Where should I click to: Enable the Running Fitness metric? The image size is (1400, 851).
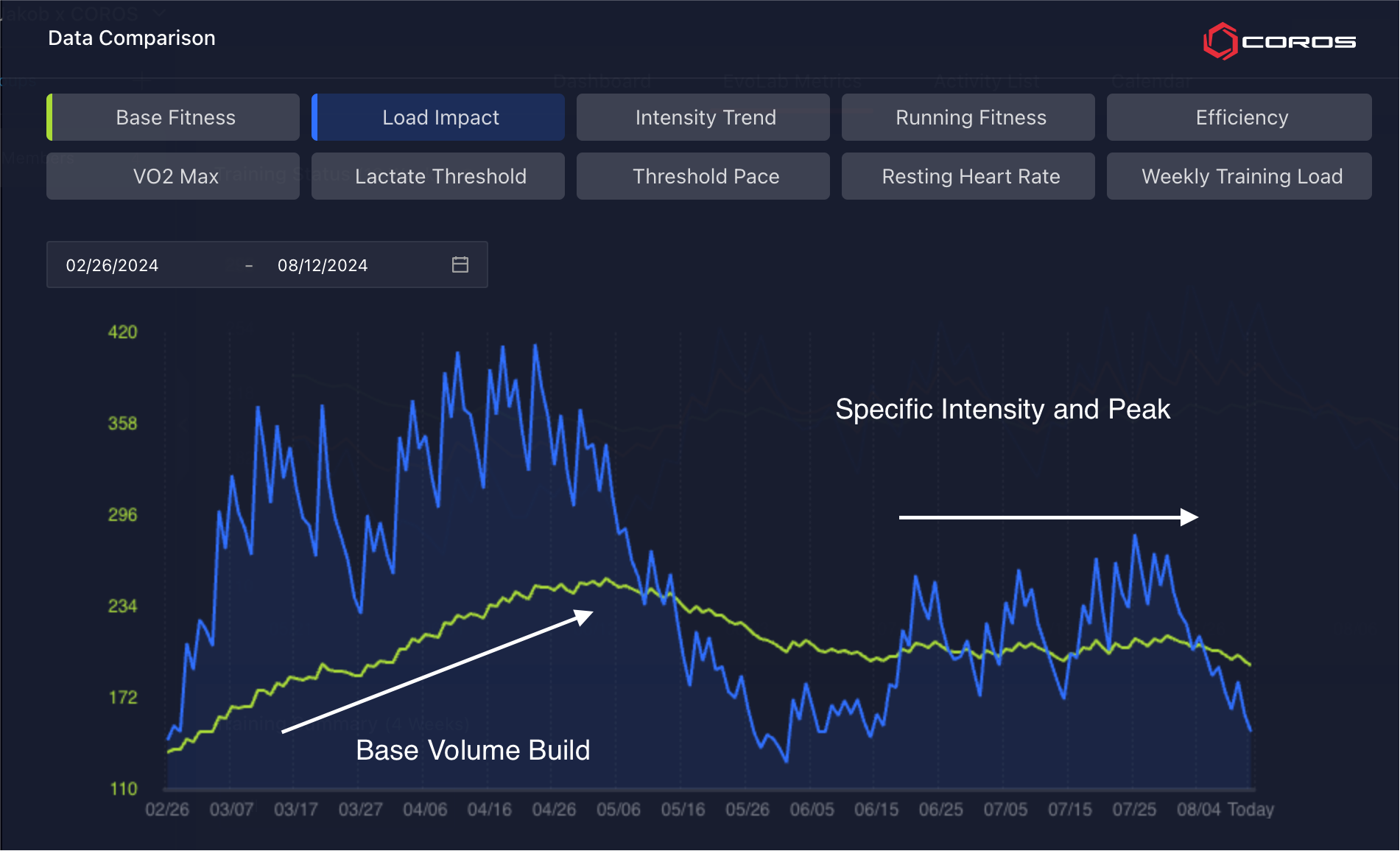click(x=970, y=117)
